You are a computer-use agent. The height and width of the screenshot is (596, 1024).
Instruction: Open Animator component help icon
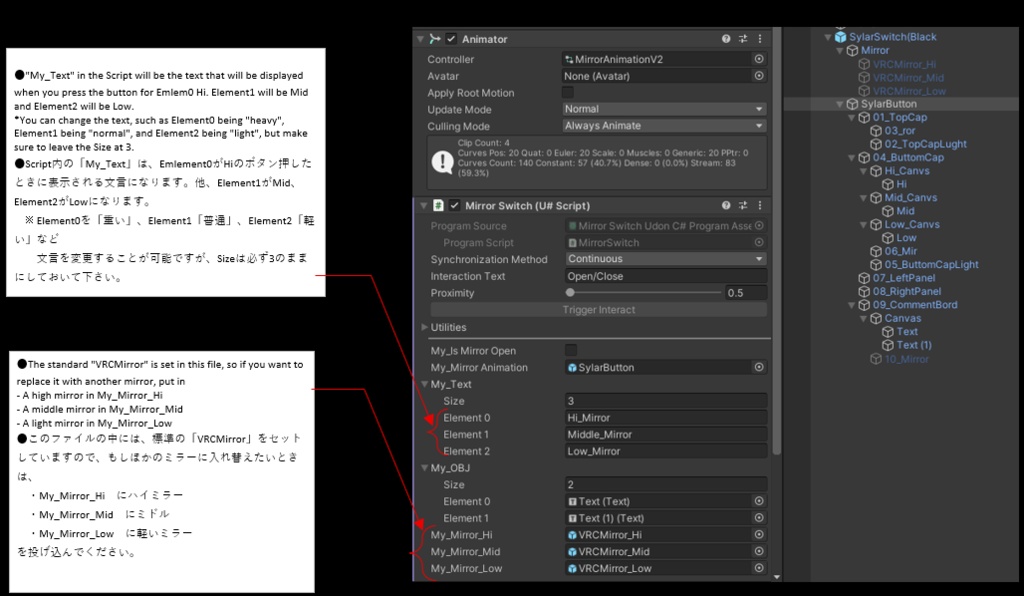tap(726, 39)
